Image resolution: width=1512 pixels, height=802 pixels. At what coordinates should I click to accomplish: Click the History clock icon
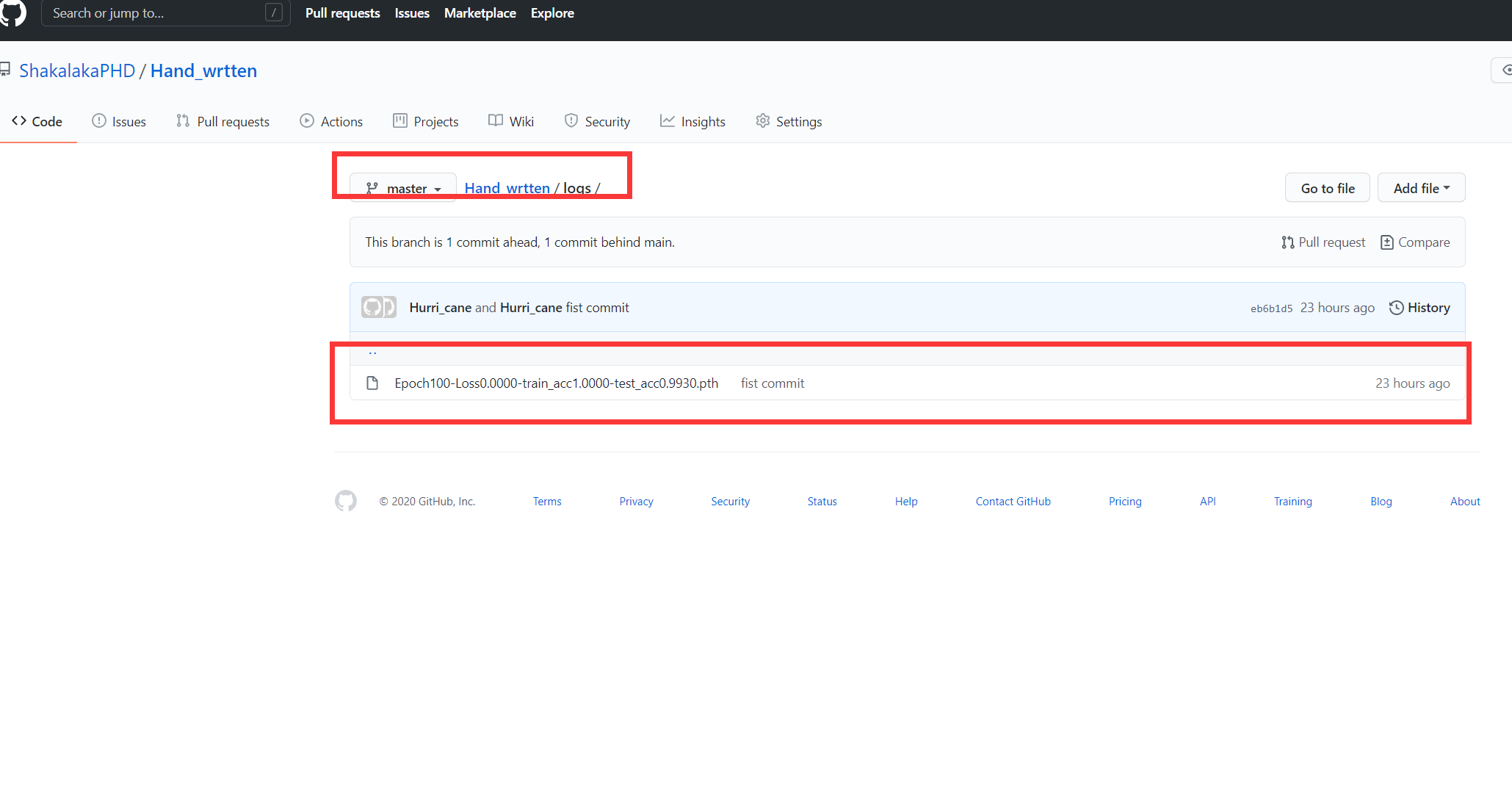pos(1396,308)
